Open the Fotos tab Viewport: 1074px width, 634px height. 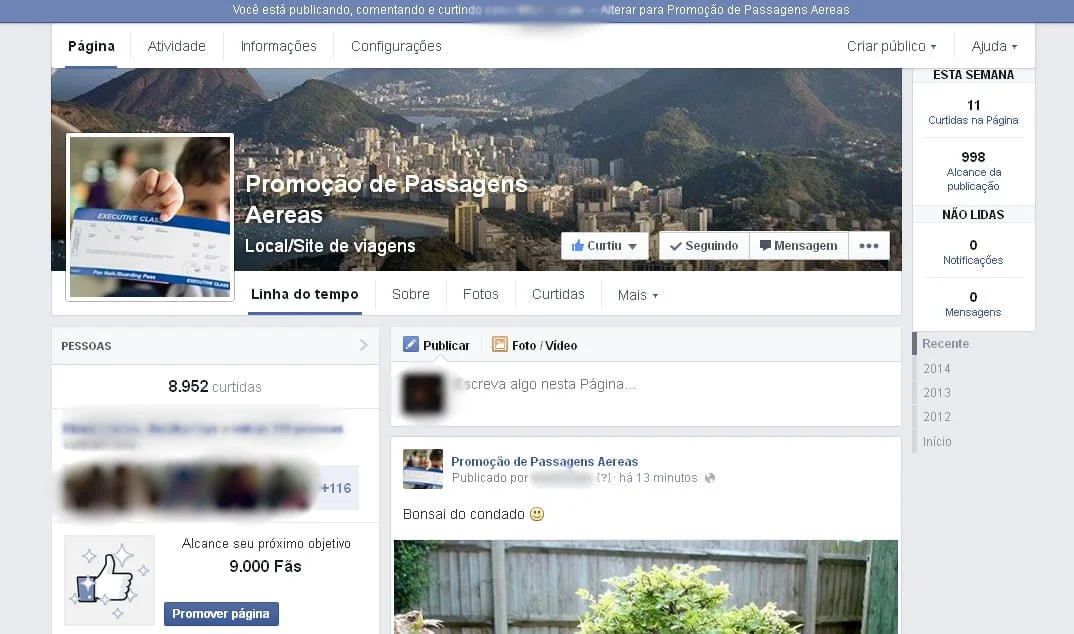pos(480,294)
